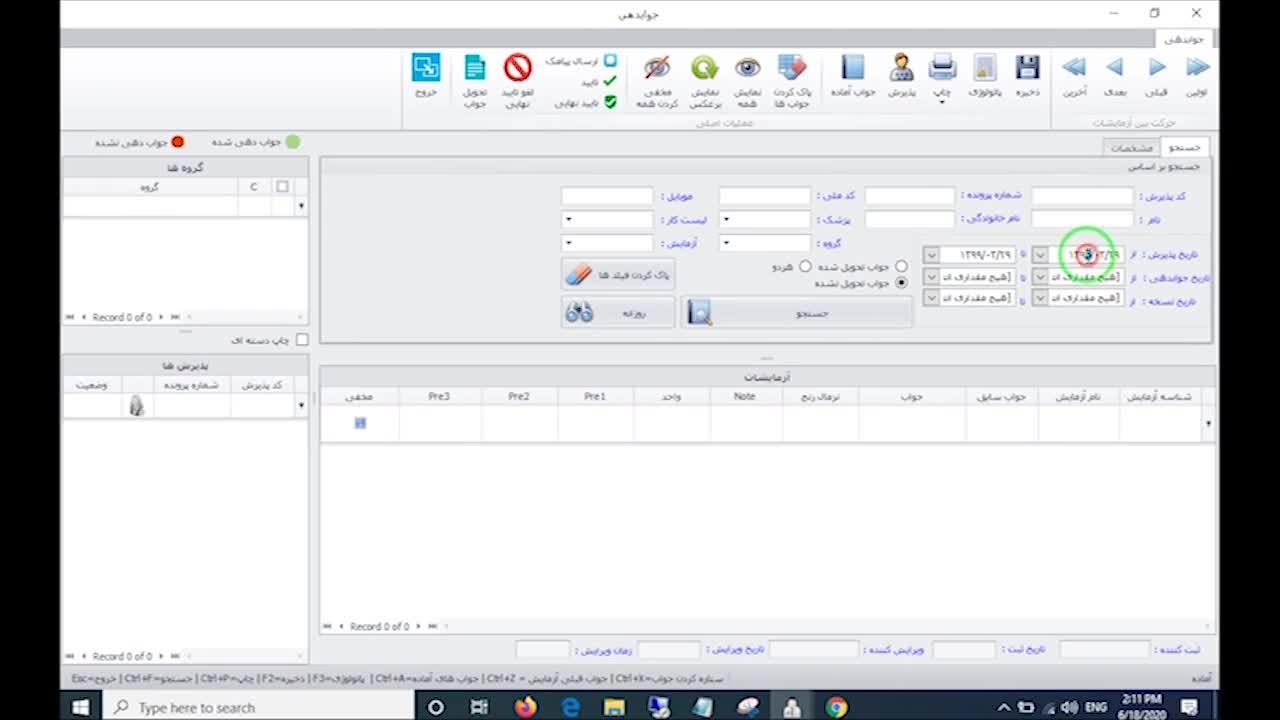Click the Clear Answers (پاک کردن جواب ها) icon

click(x=791, y=69)
